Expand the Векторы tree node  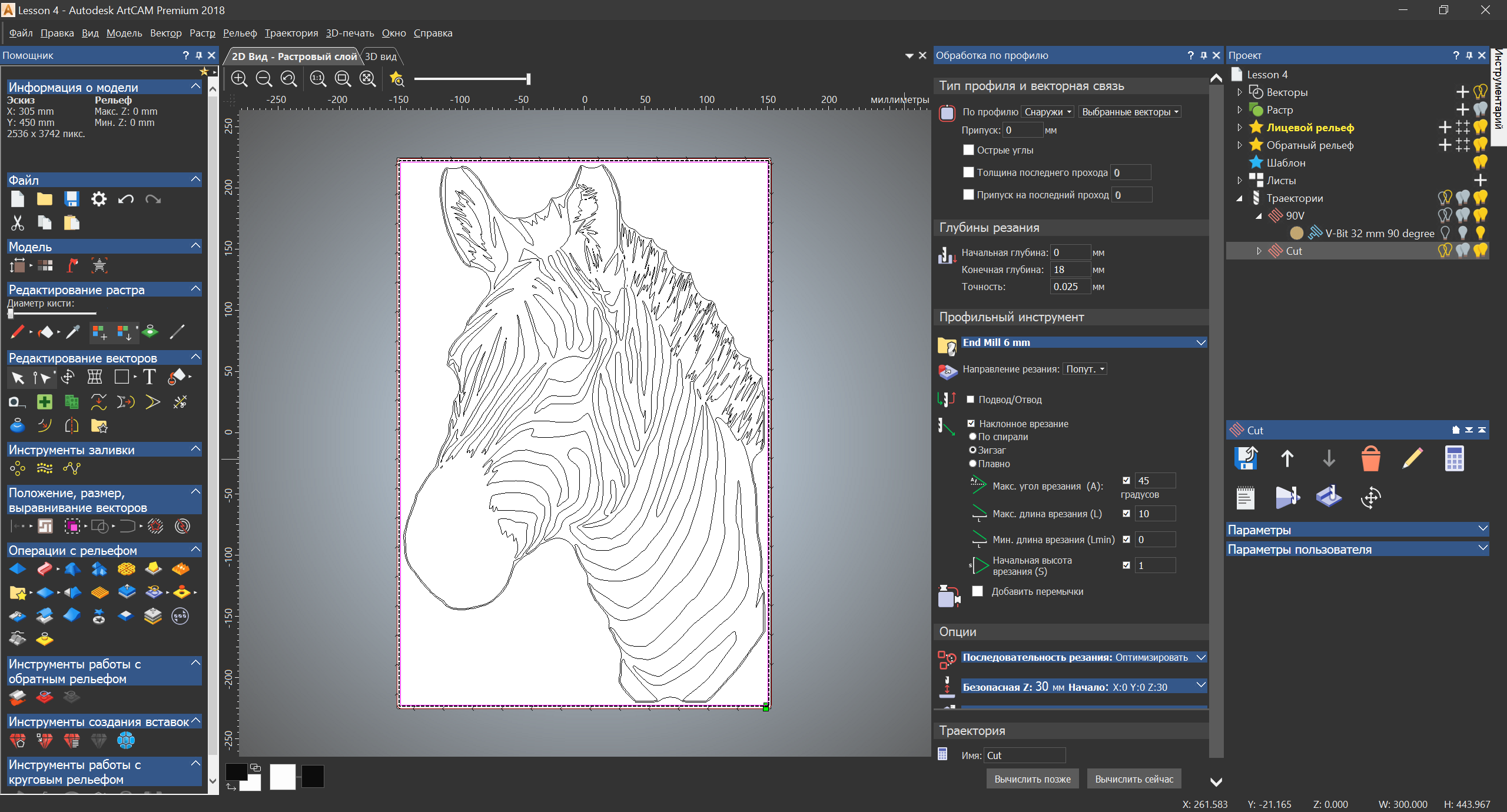(x=1240, y=92)
